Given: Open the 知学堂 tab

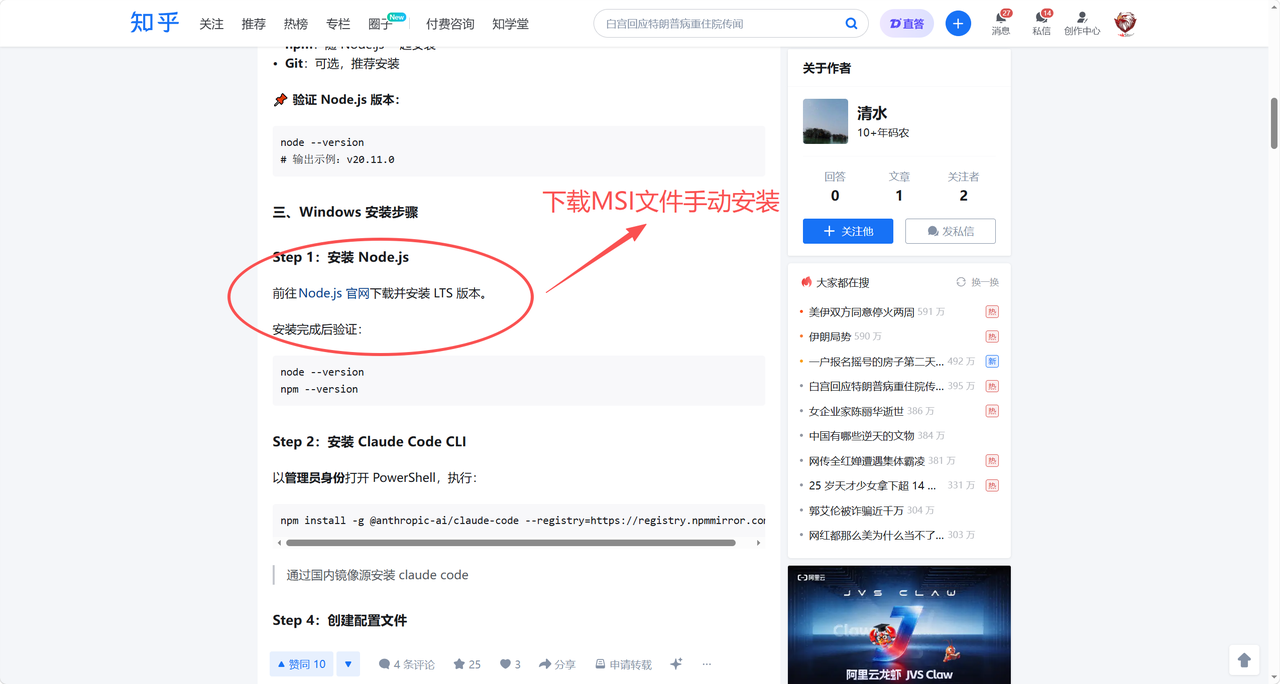Looking at the screenshot, I should pyautogui.click(x=510, y=24).
